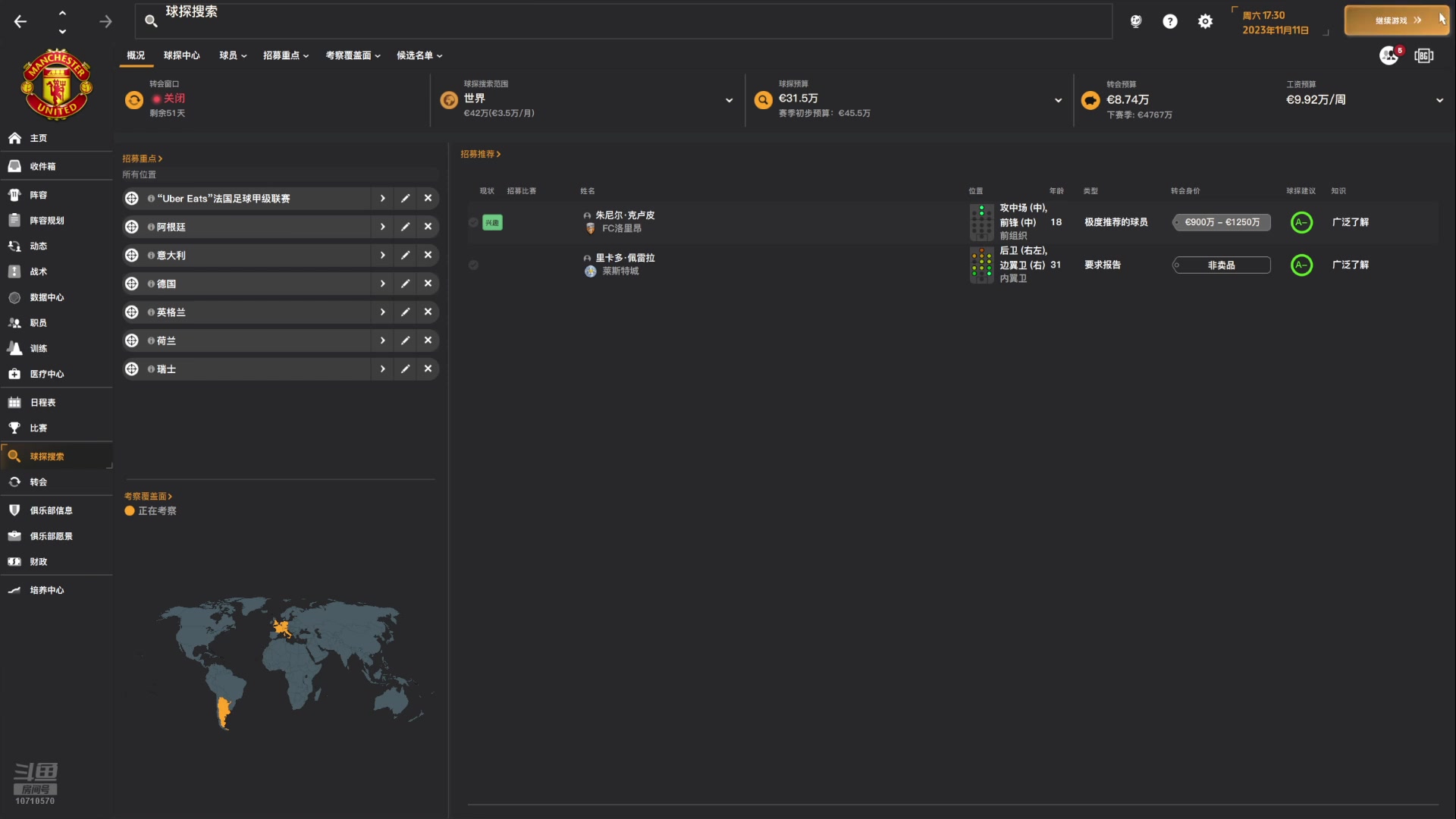Remove the 意大利 recruitment focus
Image resolution: width=1456 pixels, height=819 pixels.
(x=428, y=255)
